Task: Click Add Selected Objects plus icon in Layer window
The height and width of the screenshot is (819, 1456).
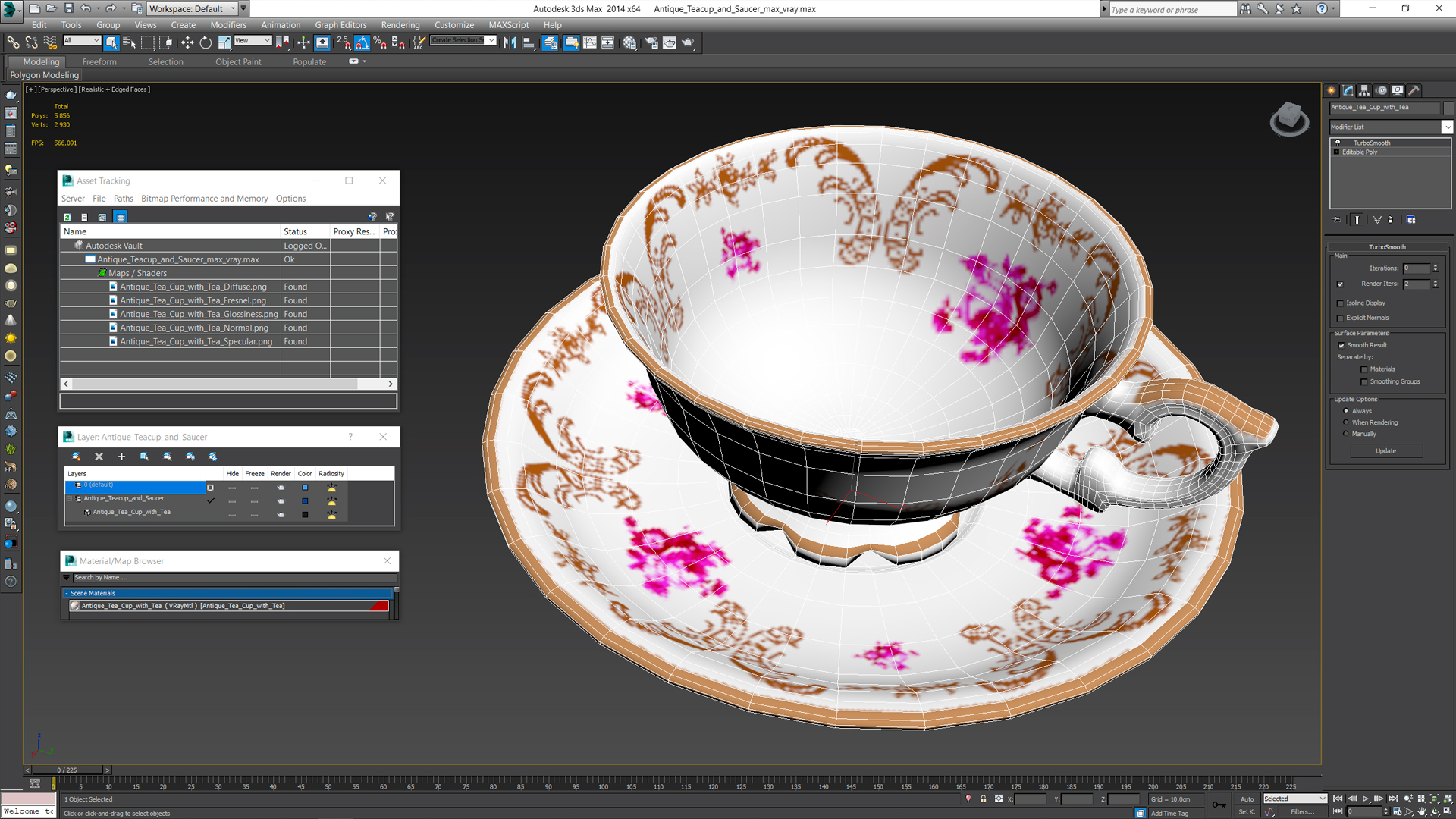Action: click(121, 457)
